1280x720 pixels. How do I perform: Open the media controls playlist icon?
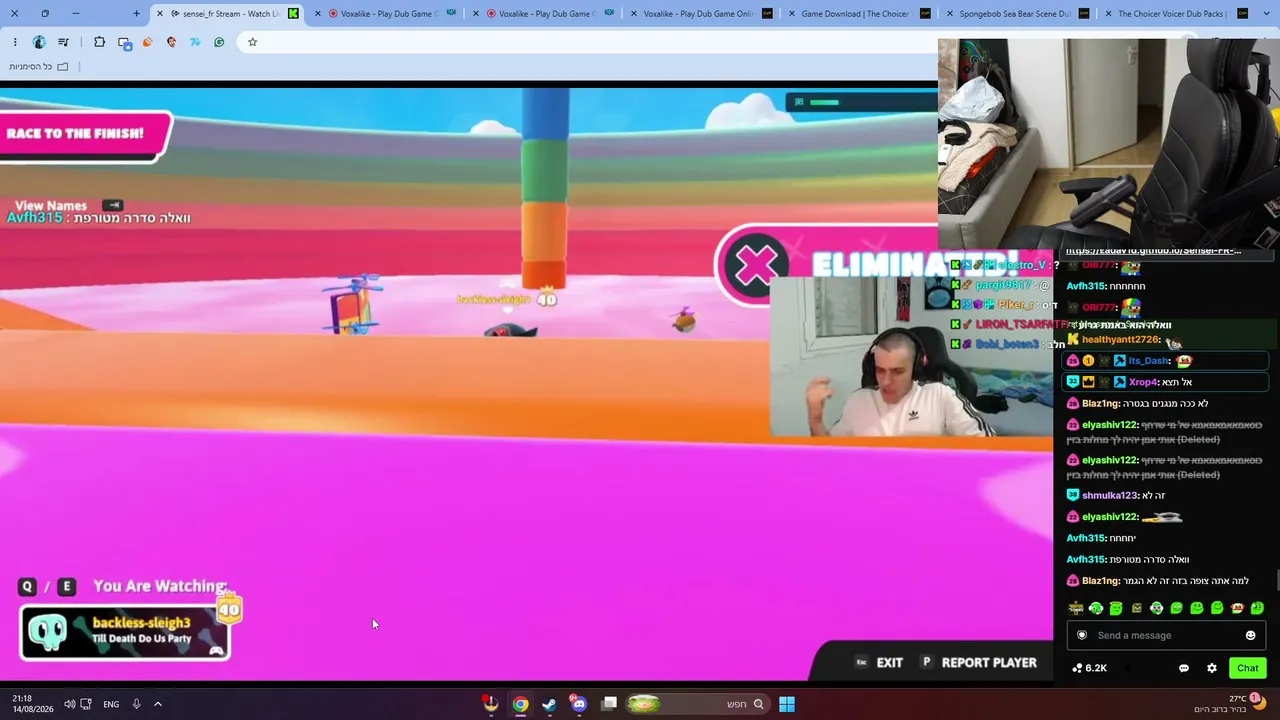(64, 42)
